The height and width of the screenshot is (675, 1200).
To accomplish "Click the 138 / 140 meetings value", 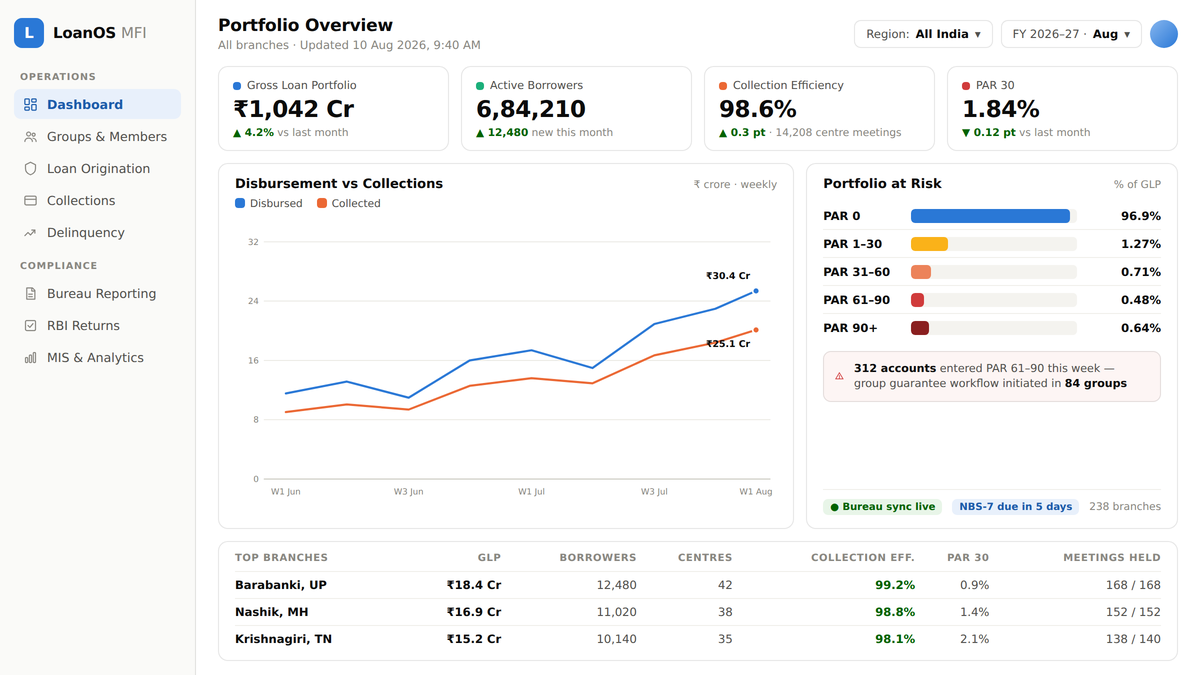I will 1133,639.
